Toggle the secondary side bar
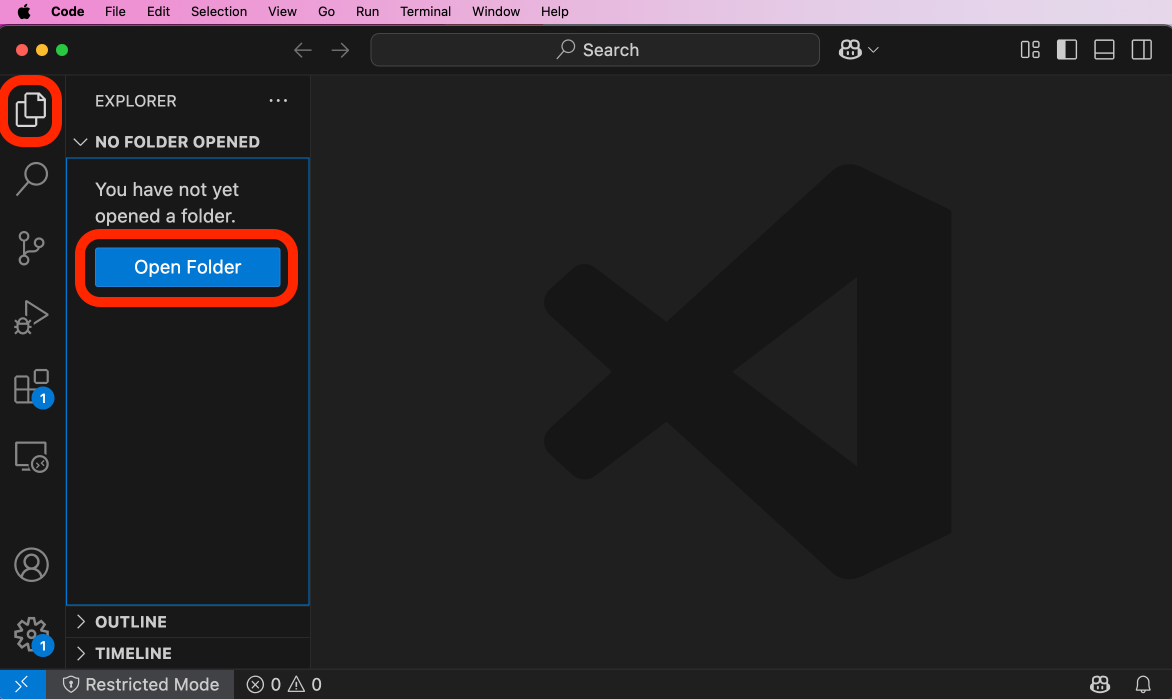The image size is (1172, 699). click(1141, 50)
